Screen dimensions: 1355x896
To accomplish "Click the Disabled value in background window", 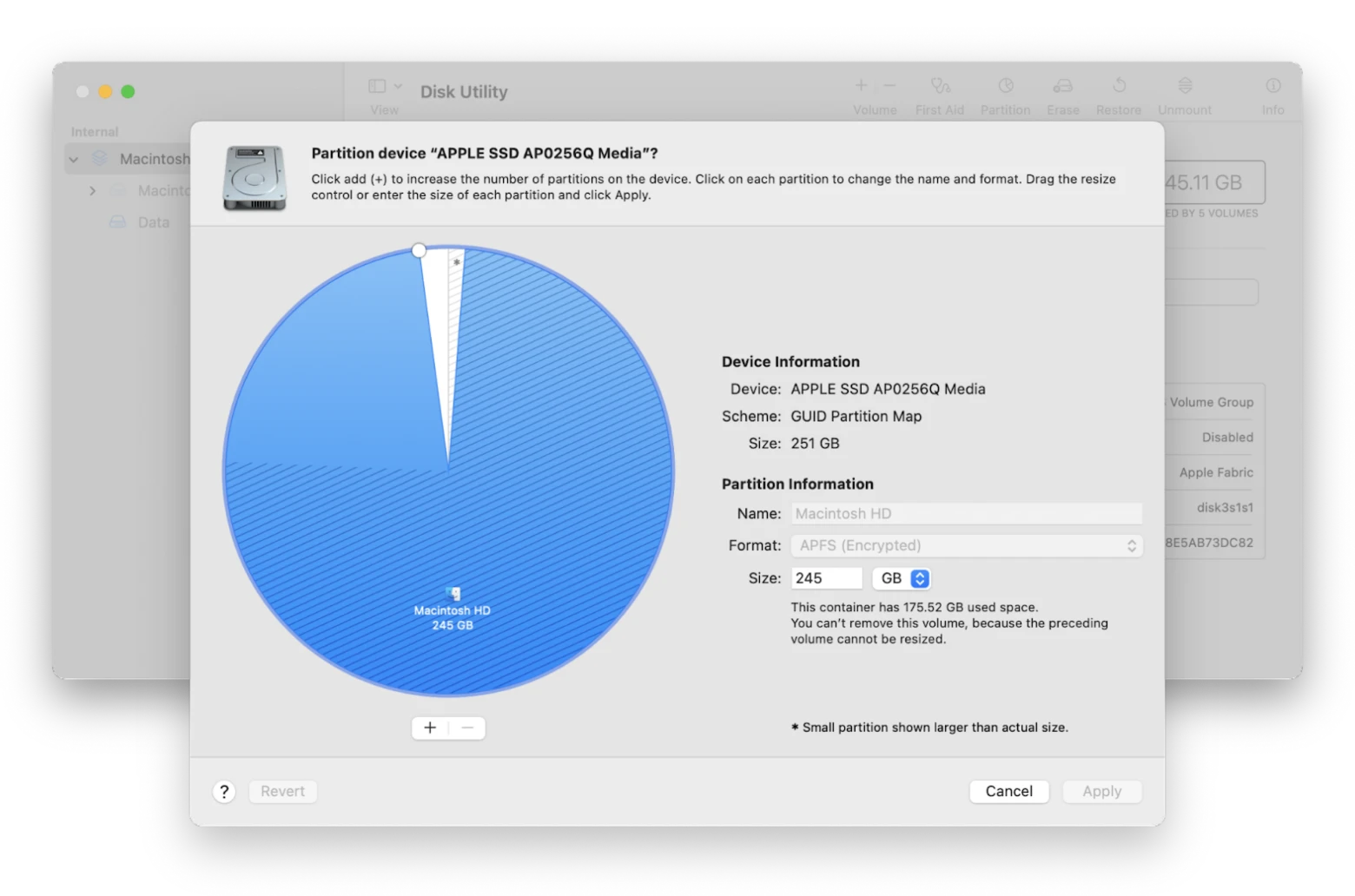I will tap(1227, 437).
